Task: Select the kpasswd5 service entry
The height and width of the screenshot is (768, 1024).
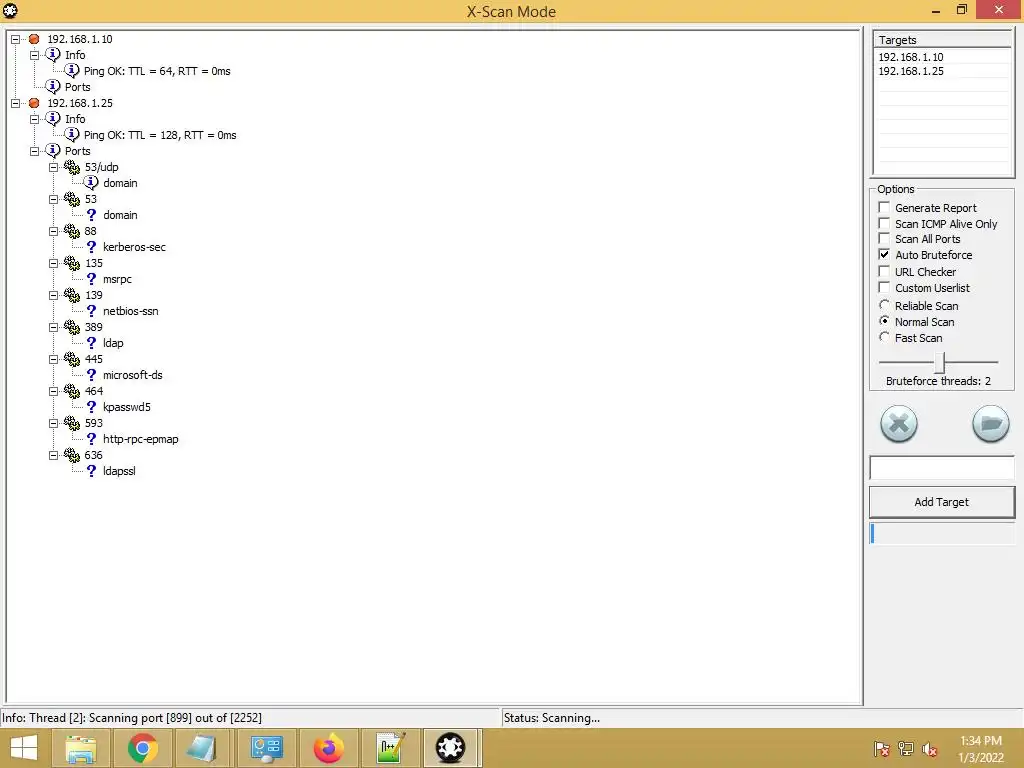Action: [127, 407]
